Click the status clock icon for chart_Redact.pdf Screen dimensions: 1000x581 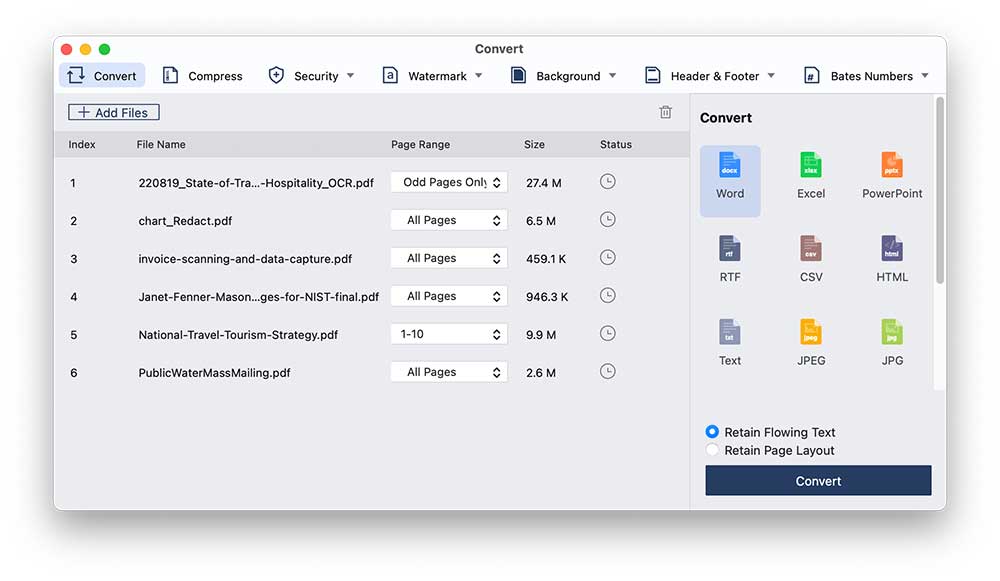point(607,220)
